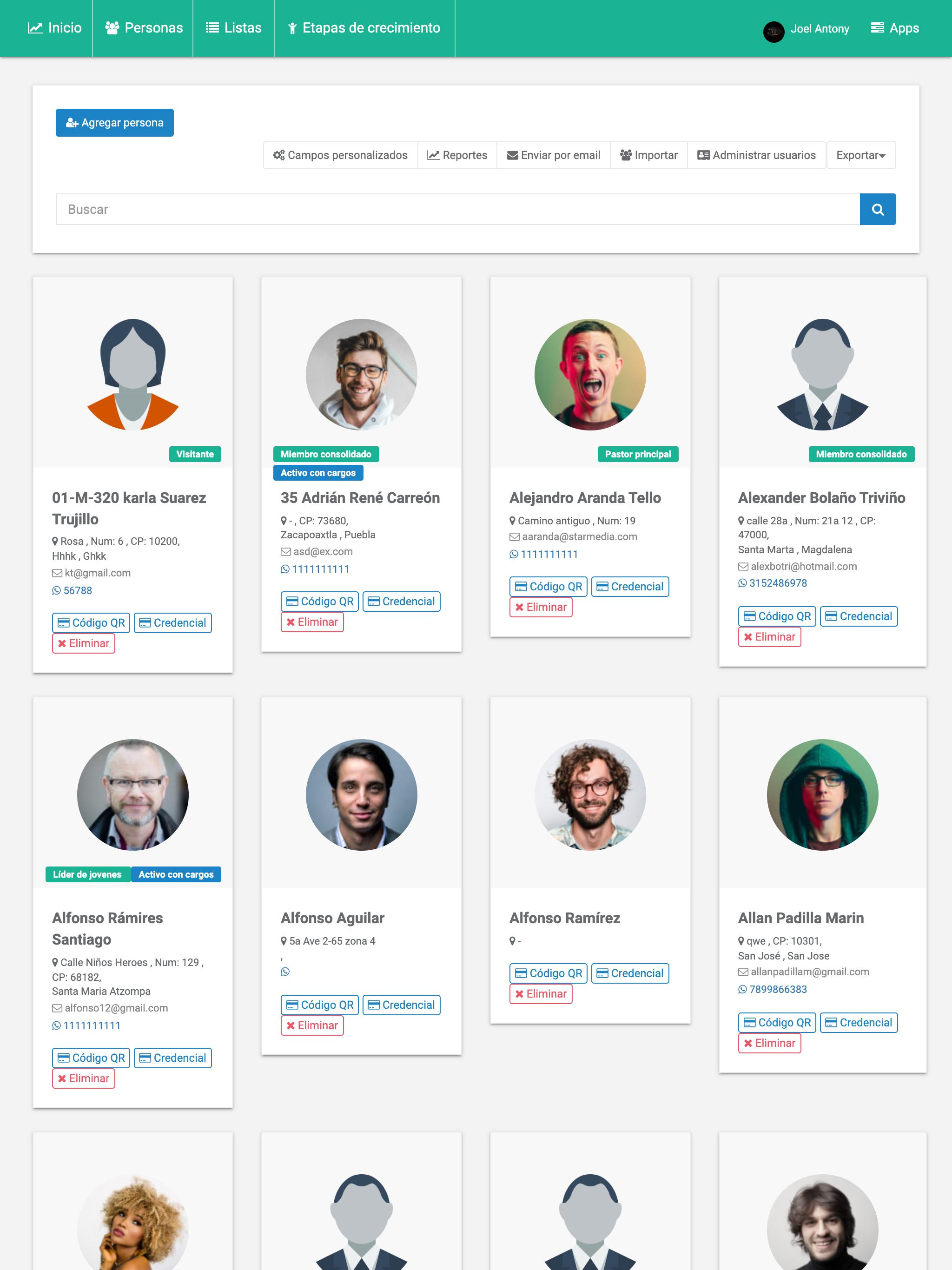Click Alexander Bolaño's Miembro consolidado badge
Viewport: 952px width, 1270px height.
click(861, 454)
